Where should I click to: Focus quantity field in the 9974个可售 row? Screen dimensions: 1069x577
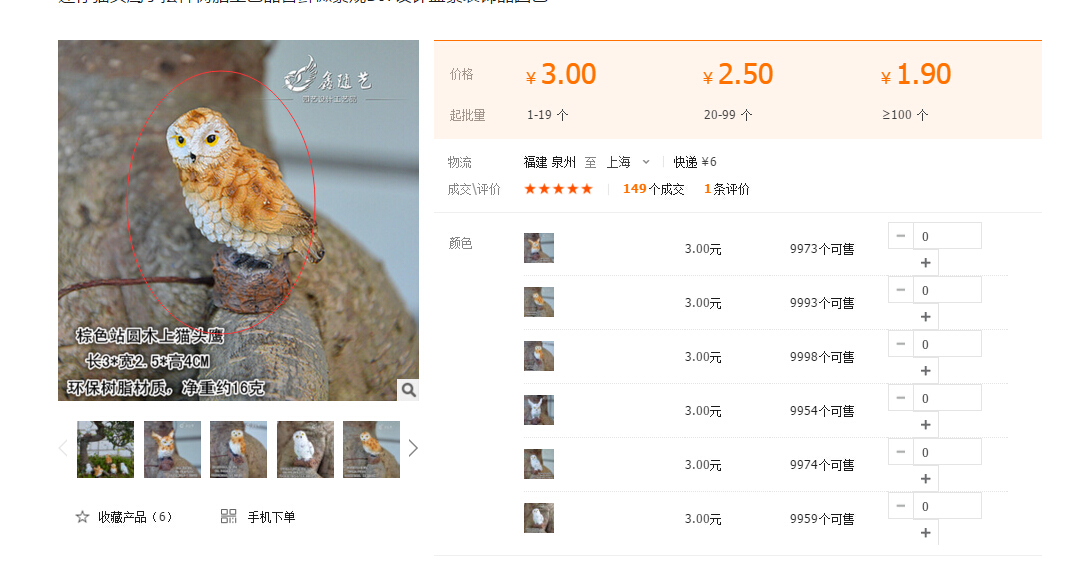coord(948,452)
